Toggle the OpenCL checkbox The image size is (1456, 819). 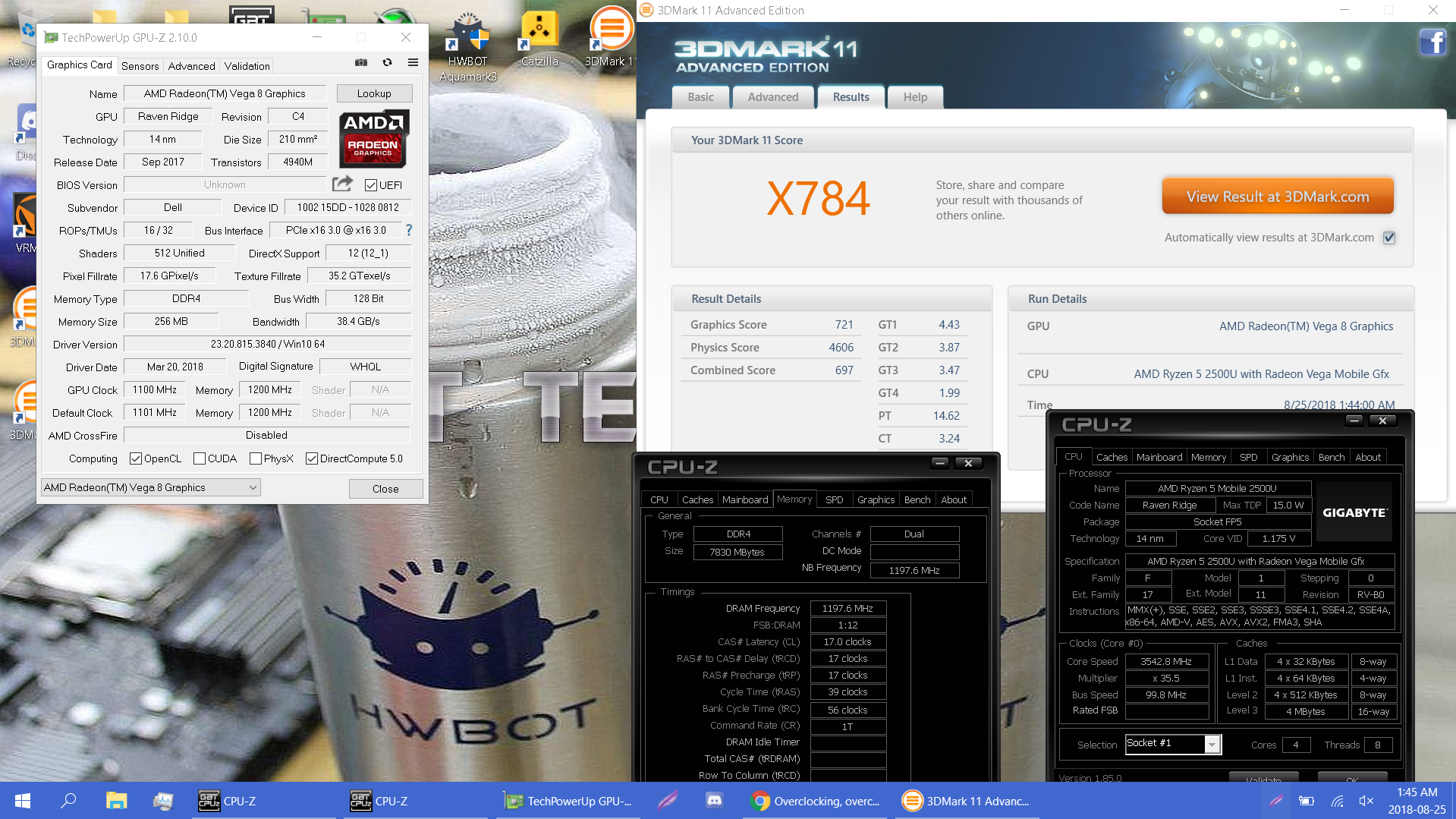click(x=136, y=458)
